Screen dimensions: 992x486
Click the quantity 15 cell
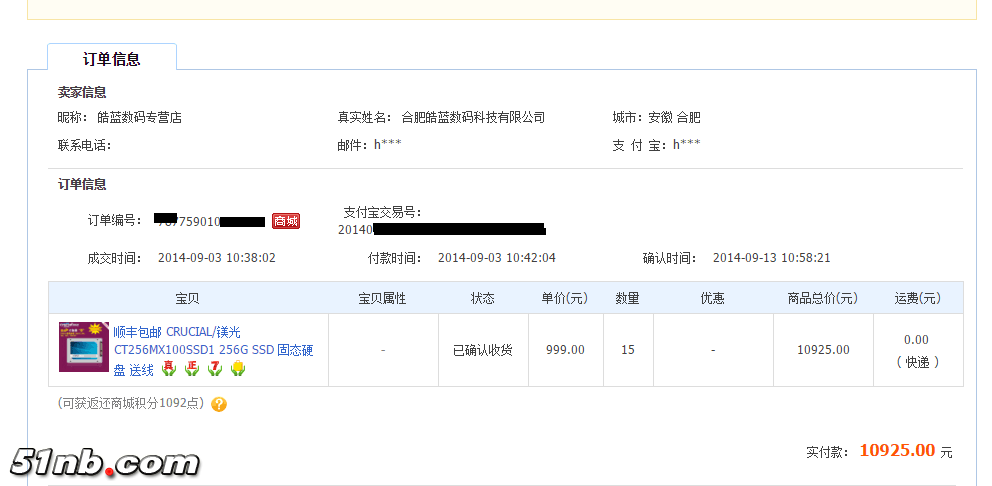point(628,350)
